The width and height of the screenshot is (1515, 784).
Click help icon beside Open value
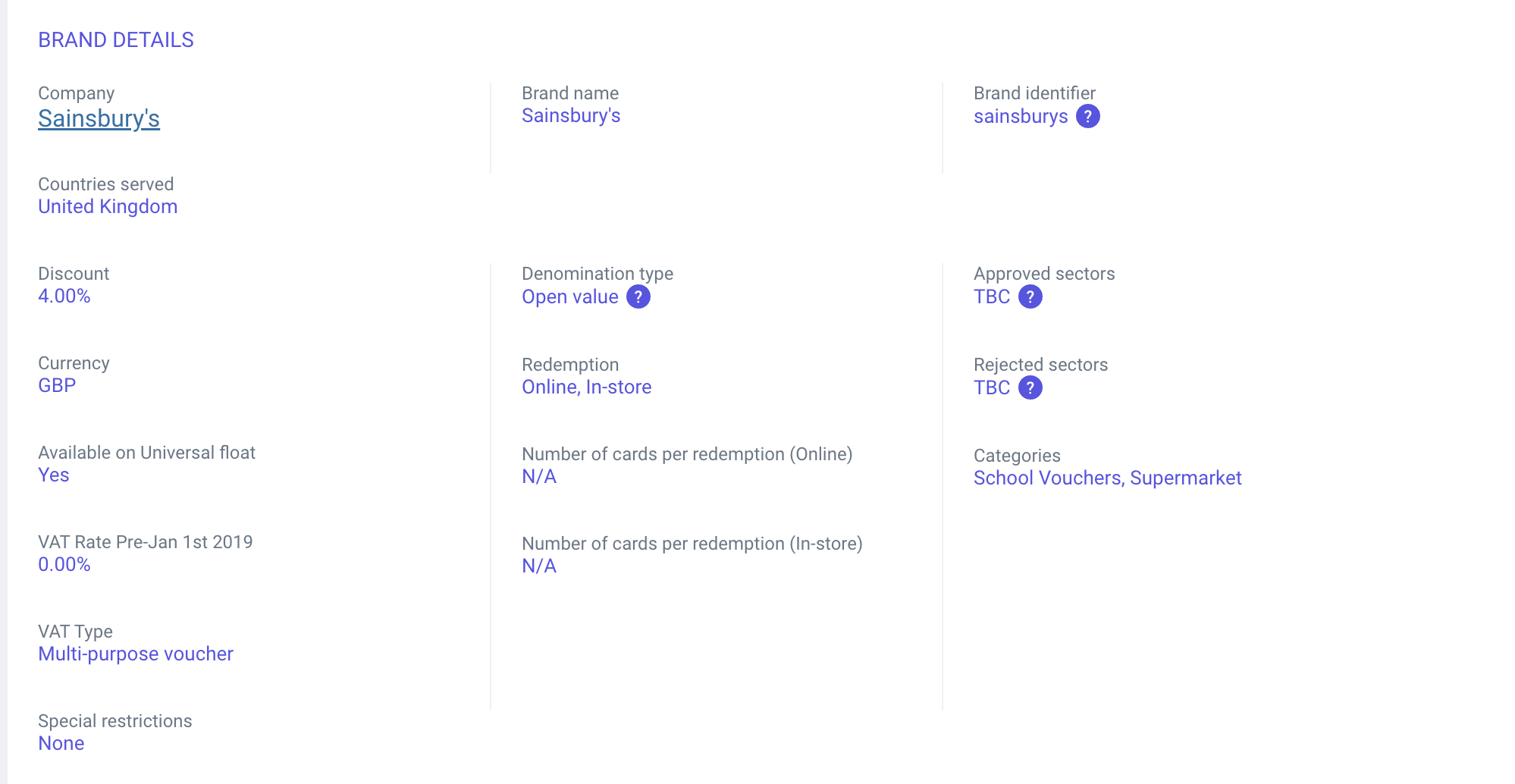tap(638, 296)
